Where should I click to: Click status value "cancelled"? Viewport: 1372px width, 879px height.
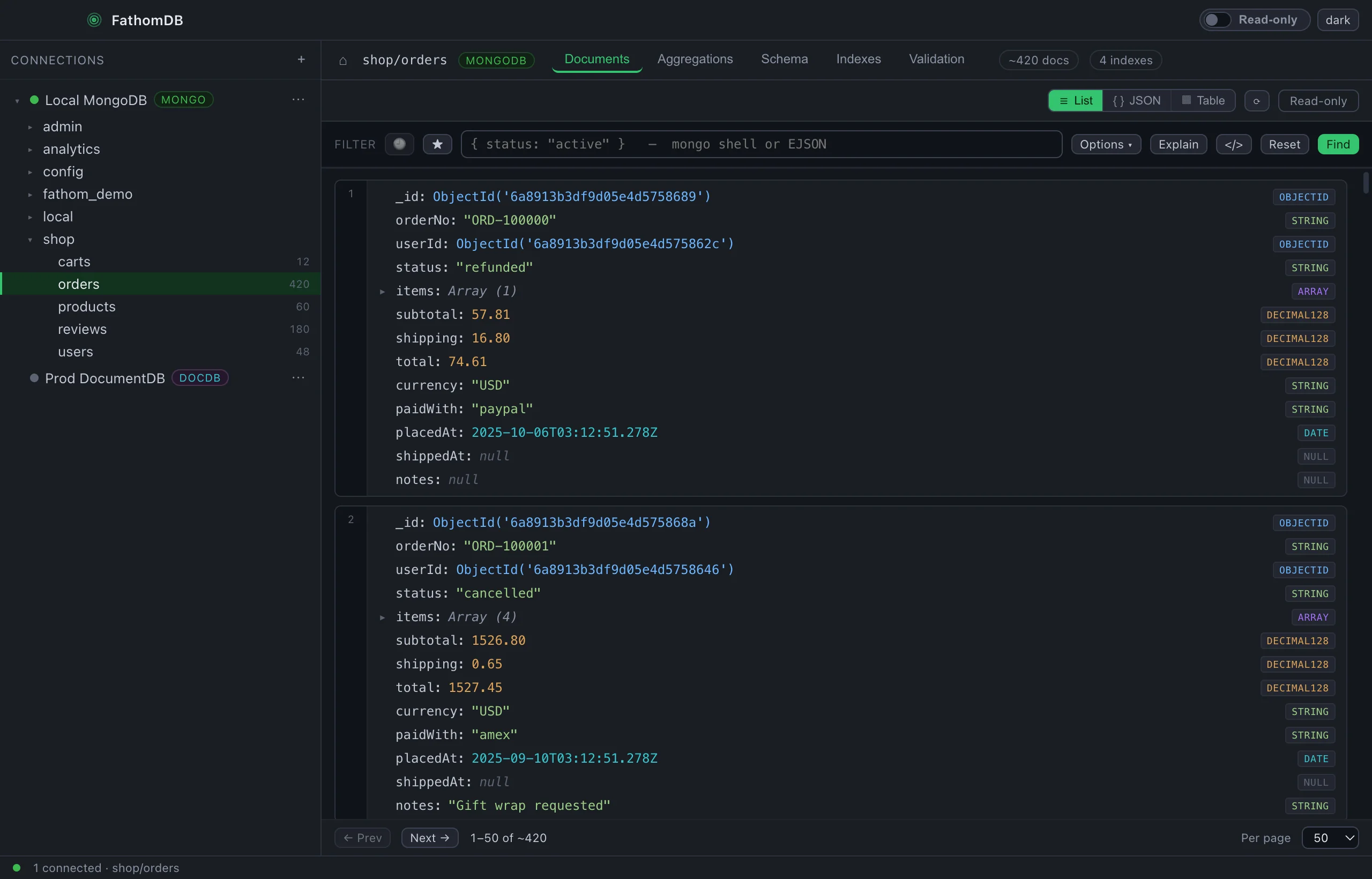(x=498, y=593)
